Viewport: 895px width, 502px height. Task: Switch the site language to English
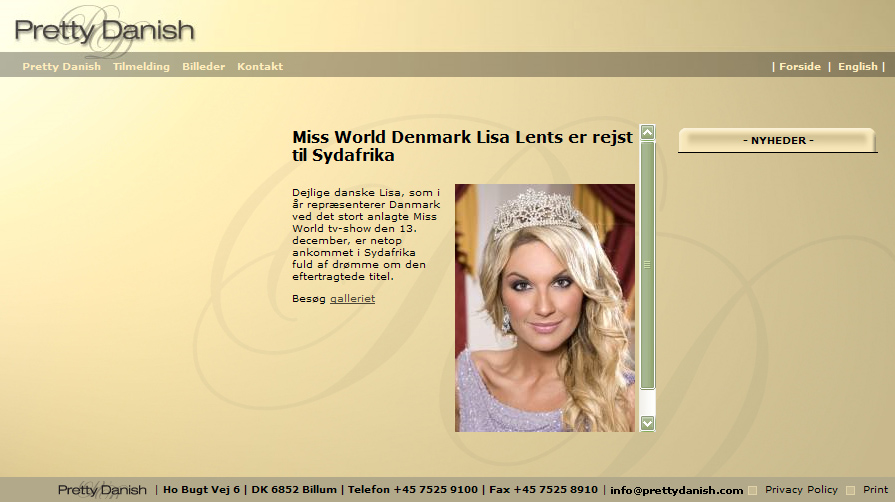pyautogui.click(x=857, y=67)
